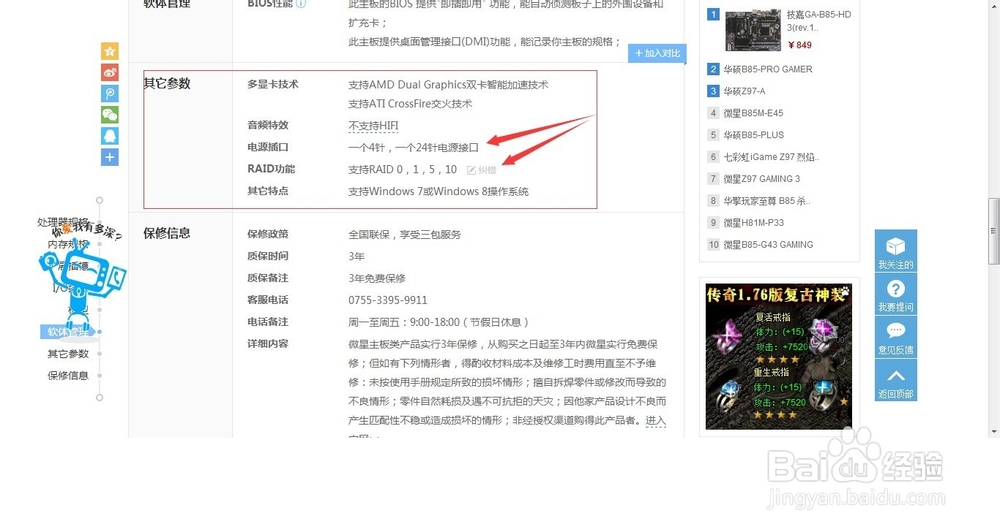Click the 支持Windows 7或Windows 8操作系统 text
Viewport: 1000px width, 532px height.
point(438,191)
